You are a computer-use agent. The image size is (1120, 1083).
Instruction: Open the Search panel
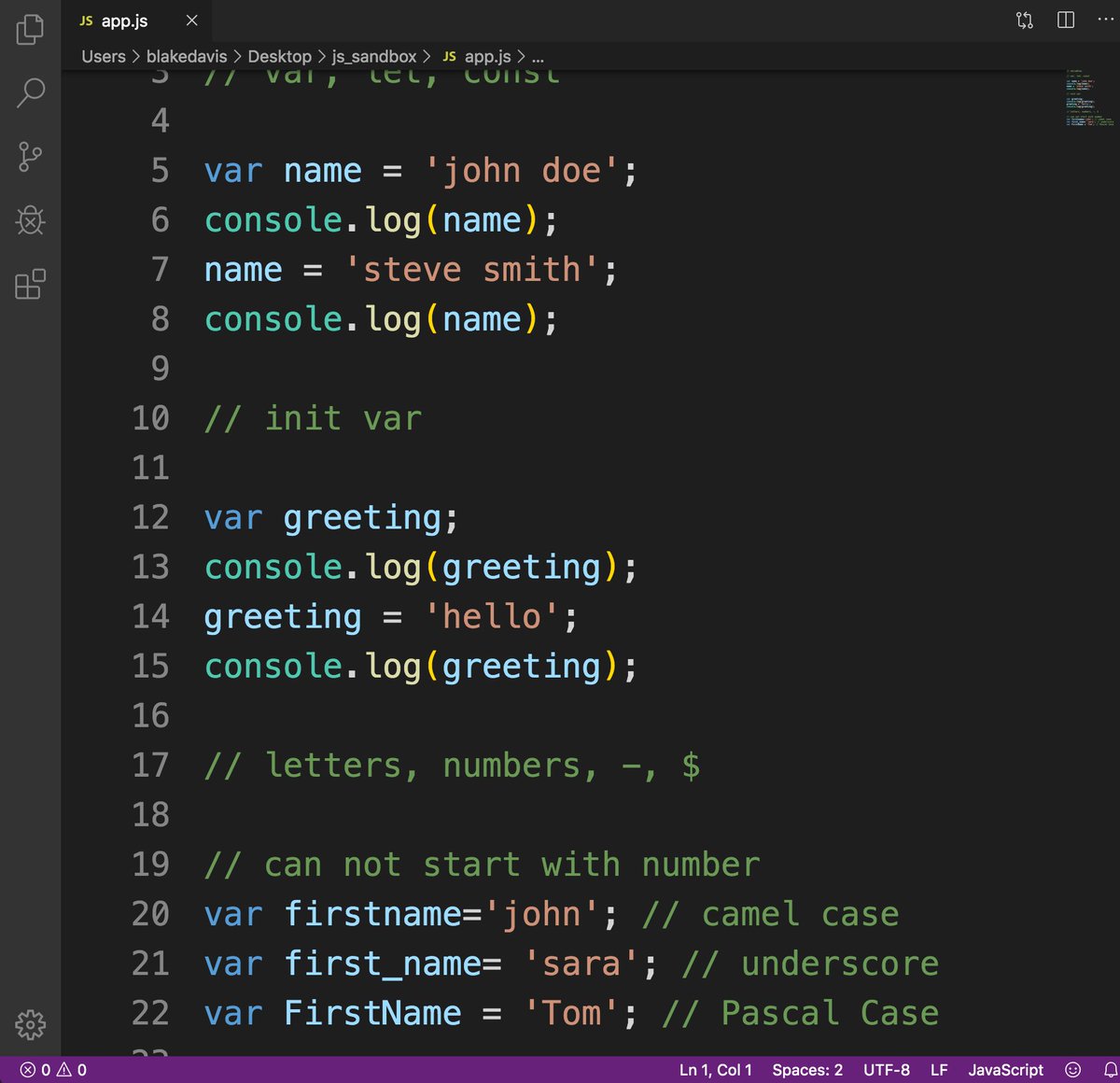pos(30,92)
